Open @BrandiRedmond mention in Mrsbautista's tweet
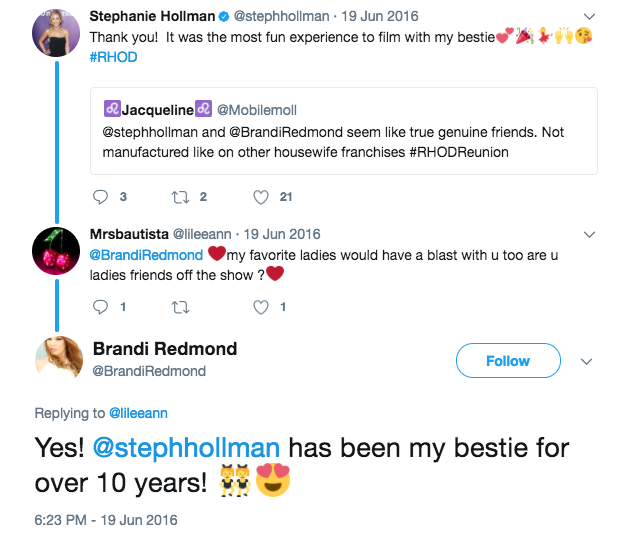630x536 pixels. pyautogui.click(x=146, y=255)
